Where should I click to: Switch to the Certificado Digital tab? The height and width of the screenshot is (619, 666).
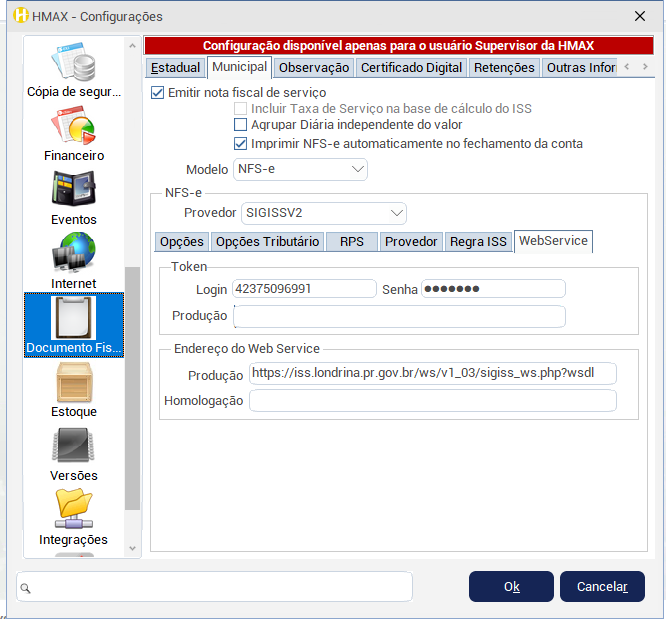pos(411,68)
